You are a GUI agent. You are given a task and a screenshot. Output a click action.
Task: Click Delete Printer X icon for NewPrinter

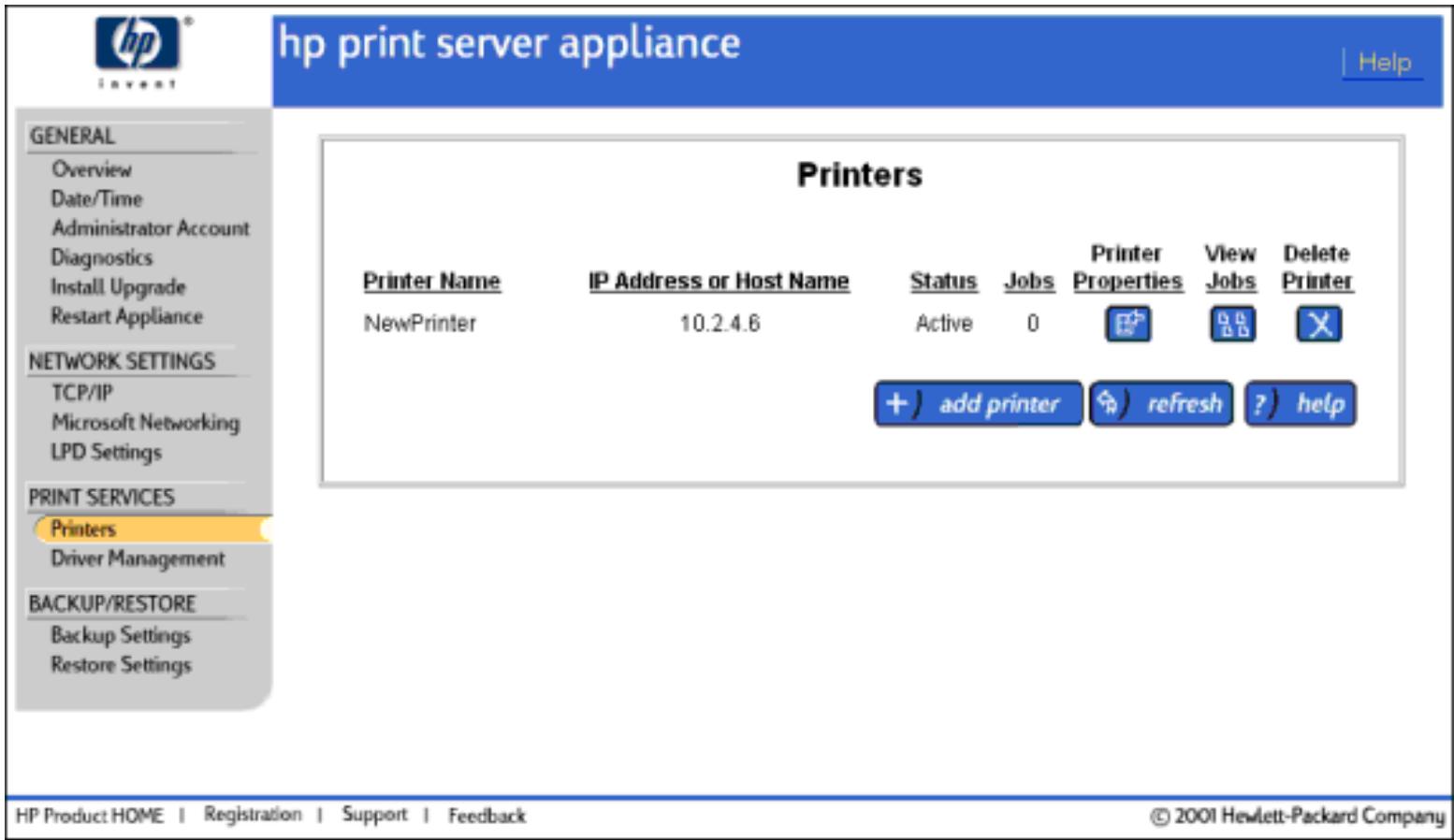click(1319, 325)
